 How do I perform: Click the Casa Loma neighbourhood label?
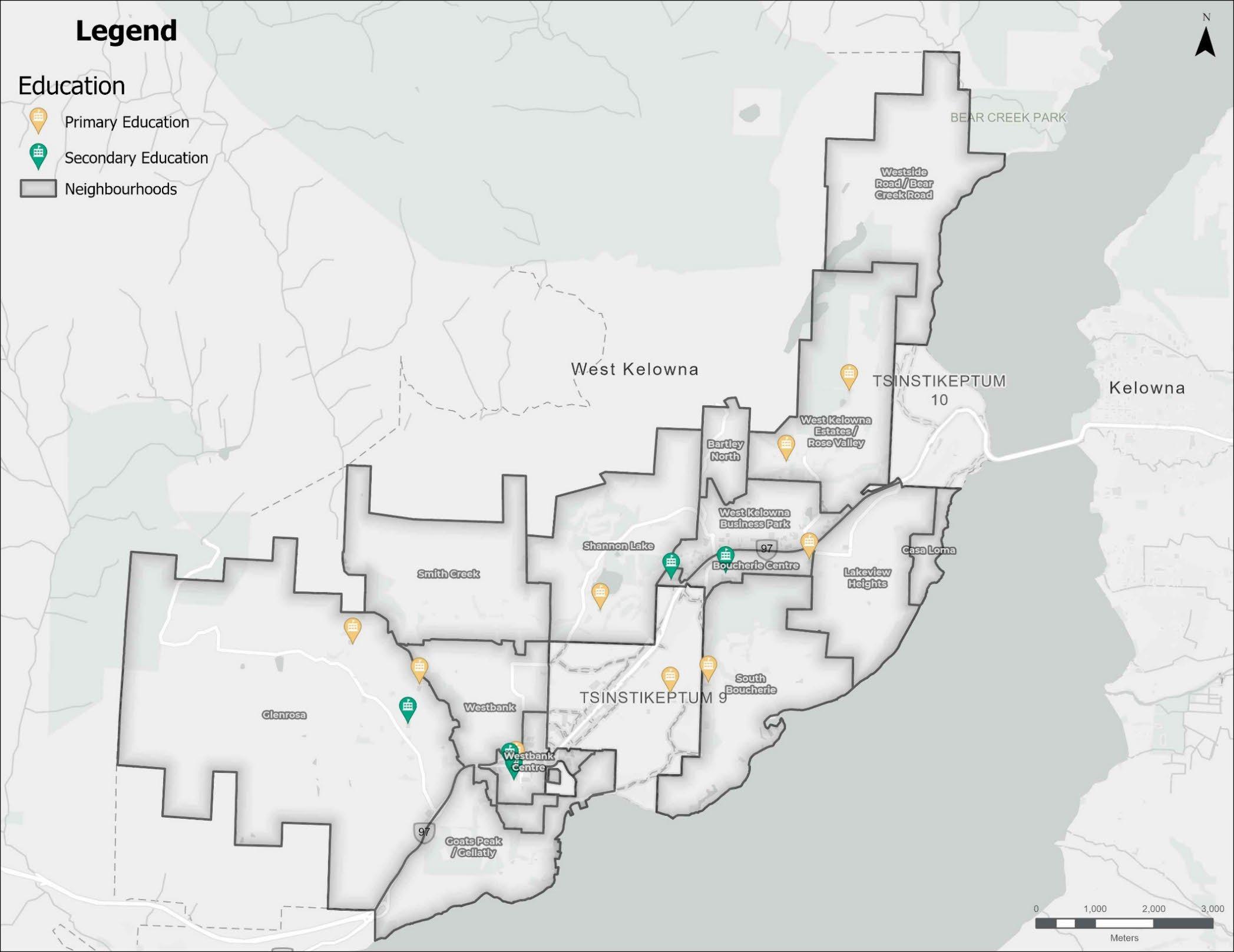pyautogui.click(x=929, y=550)
